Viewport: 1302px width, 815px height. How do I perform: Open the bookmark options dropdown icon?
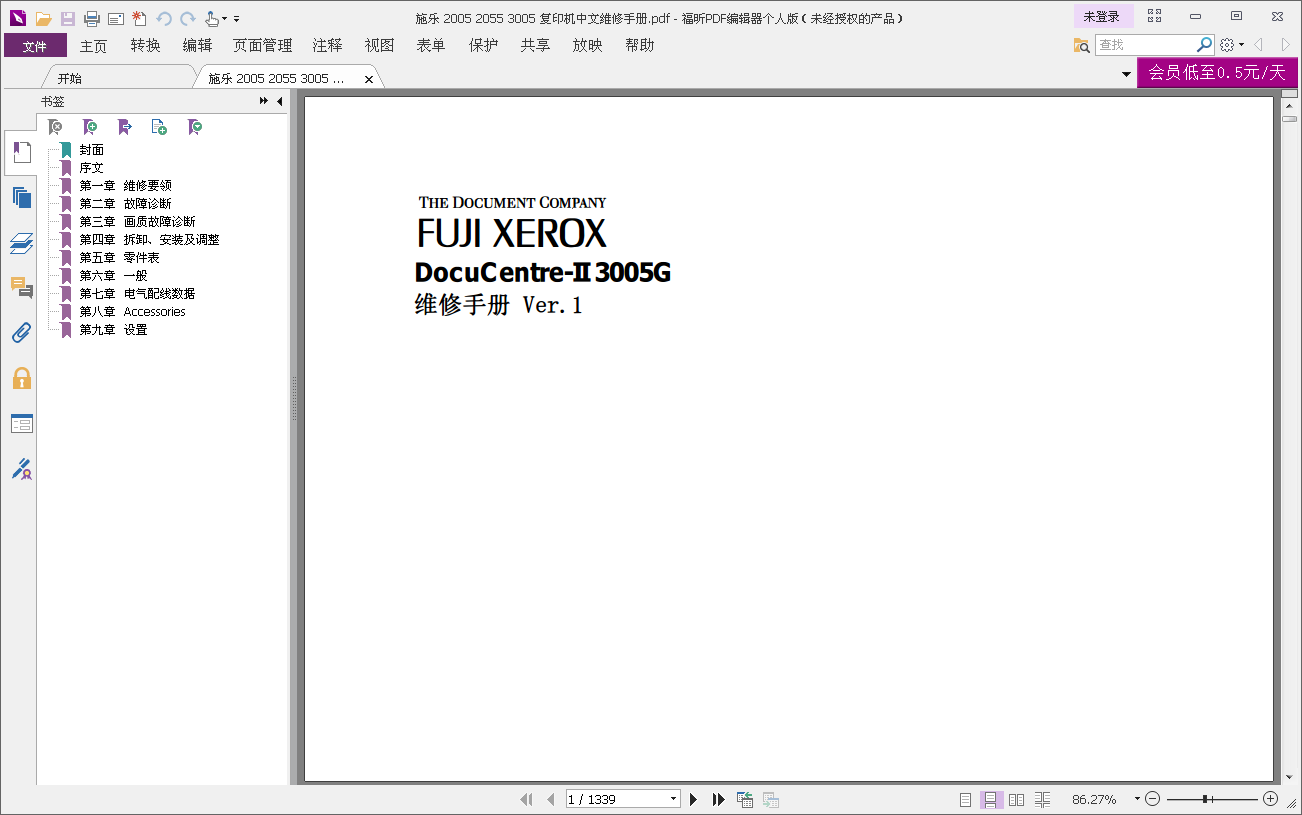pyautogui.click(x=195, y=127)
